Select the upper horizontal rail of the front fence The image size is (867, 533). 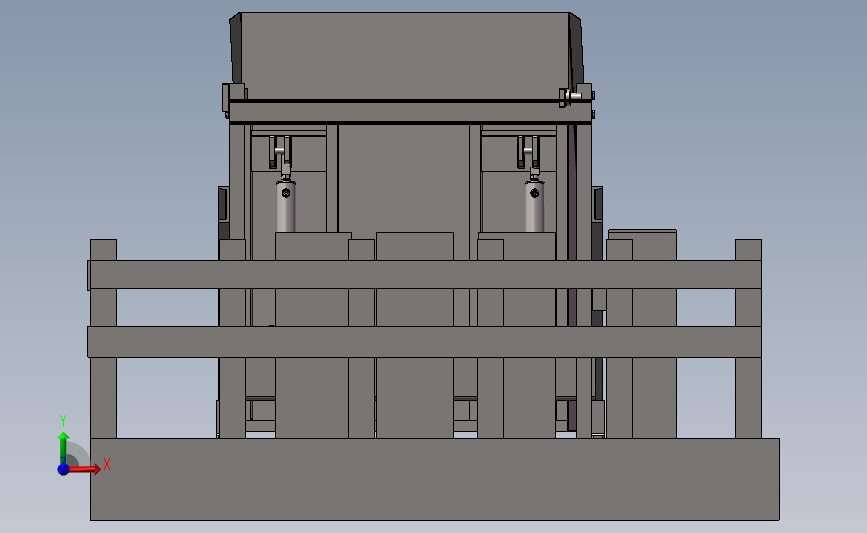(x=425, y=275)
